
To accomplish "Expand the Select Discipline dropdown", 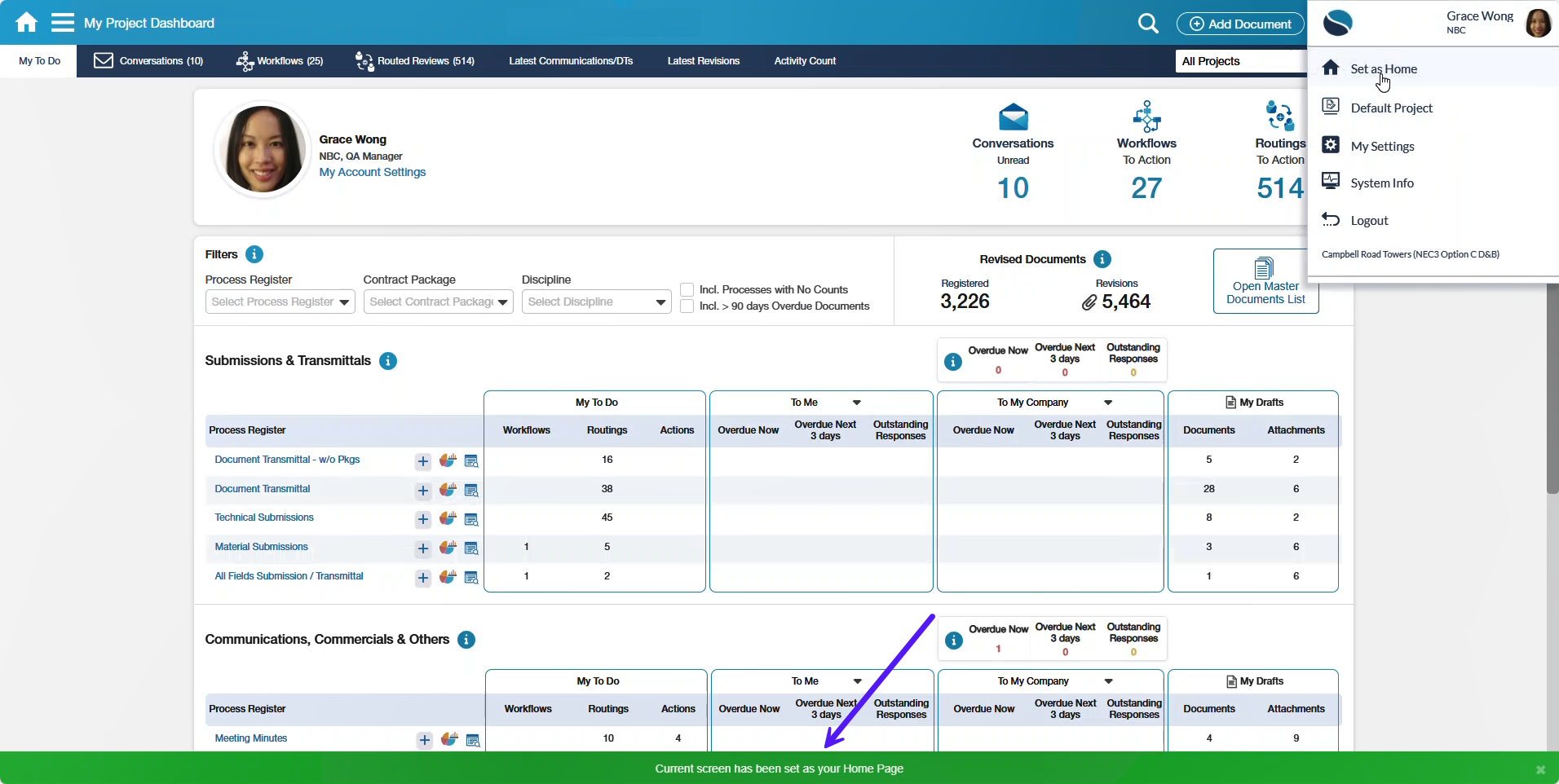I will click(x=596, y=302).
